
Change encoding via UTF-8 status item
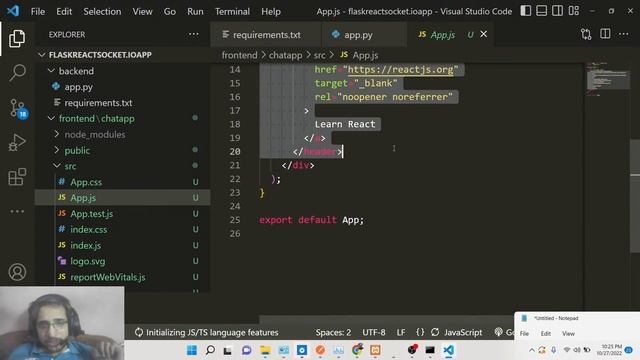coord(374,332)
